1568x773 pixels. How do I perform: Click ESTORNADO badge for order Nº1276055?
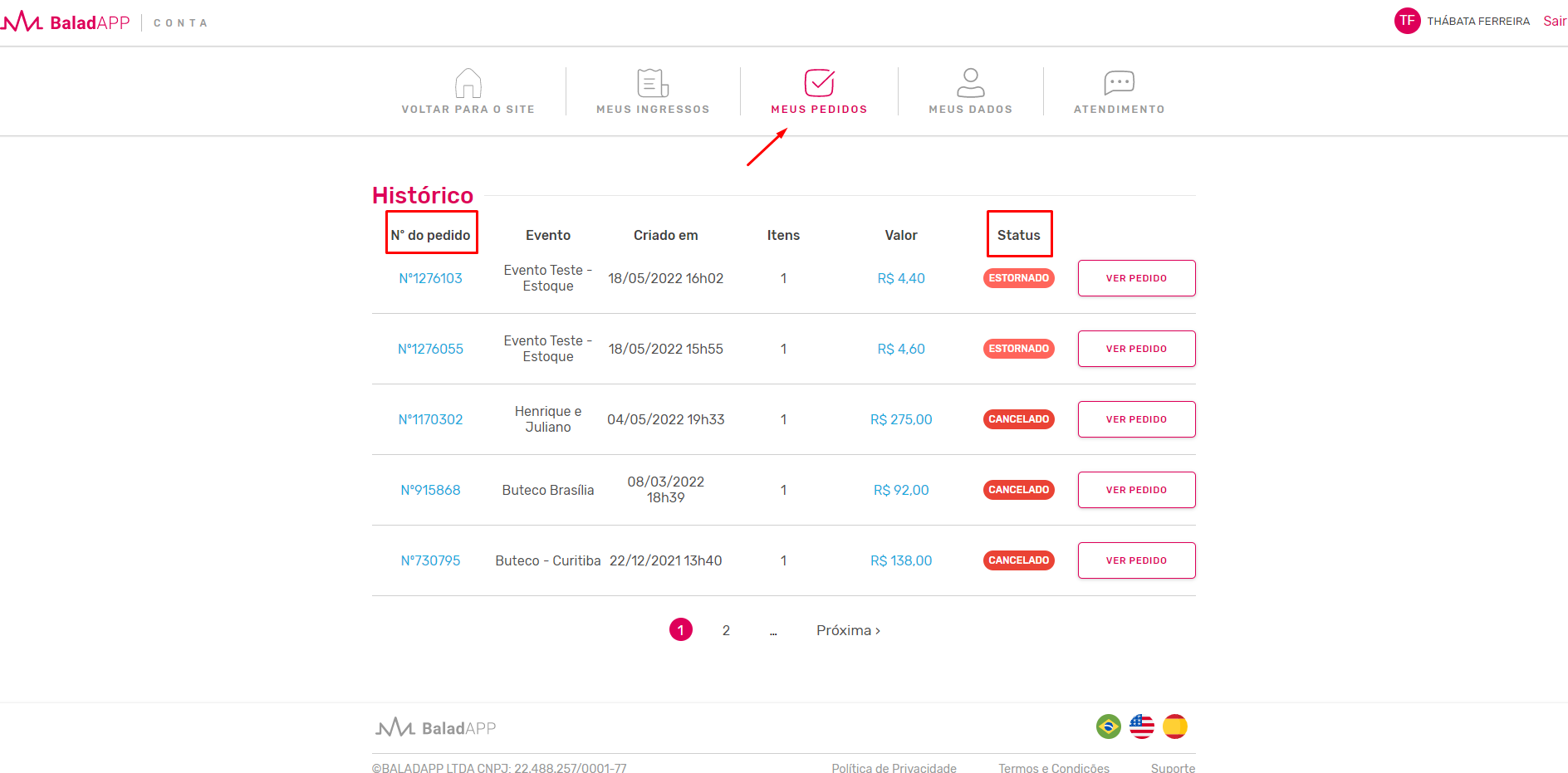pyautogui.click(x=1018, y=349)
